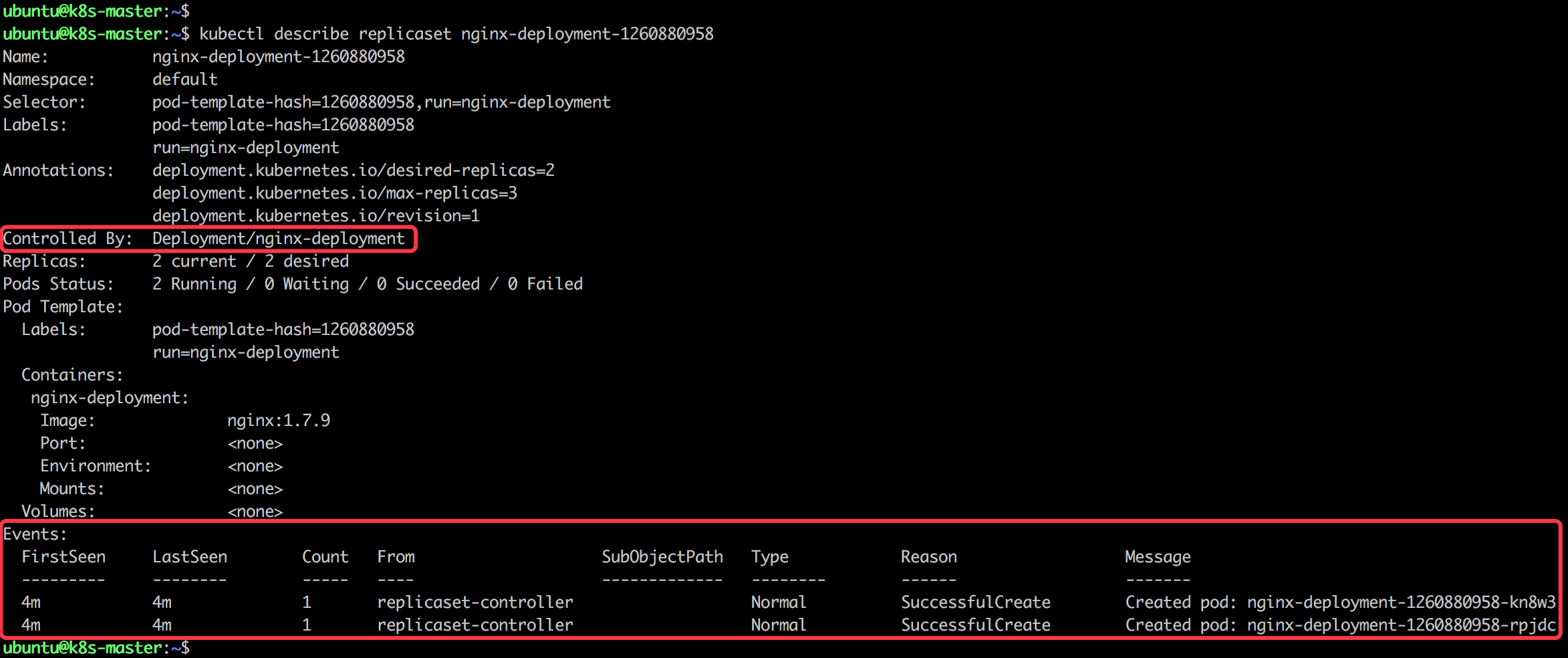
Task: Click the FirstSeen column header
Action: pyautogui.click(x=63, y=557)
